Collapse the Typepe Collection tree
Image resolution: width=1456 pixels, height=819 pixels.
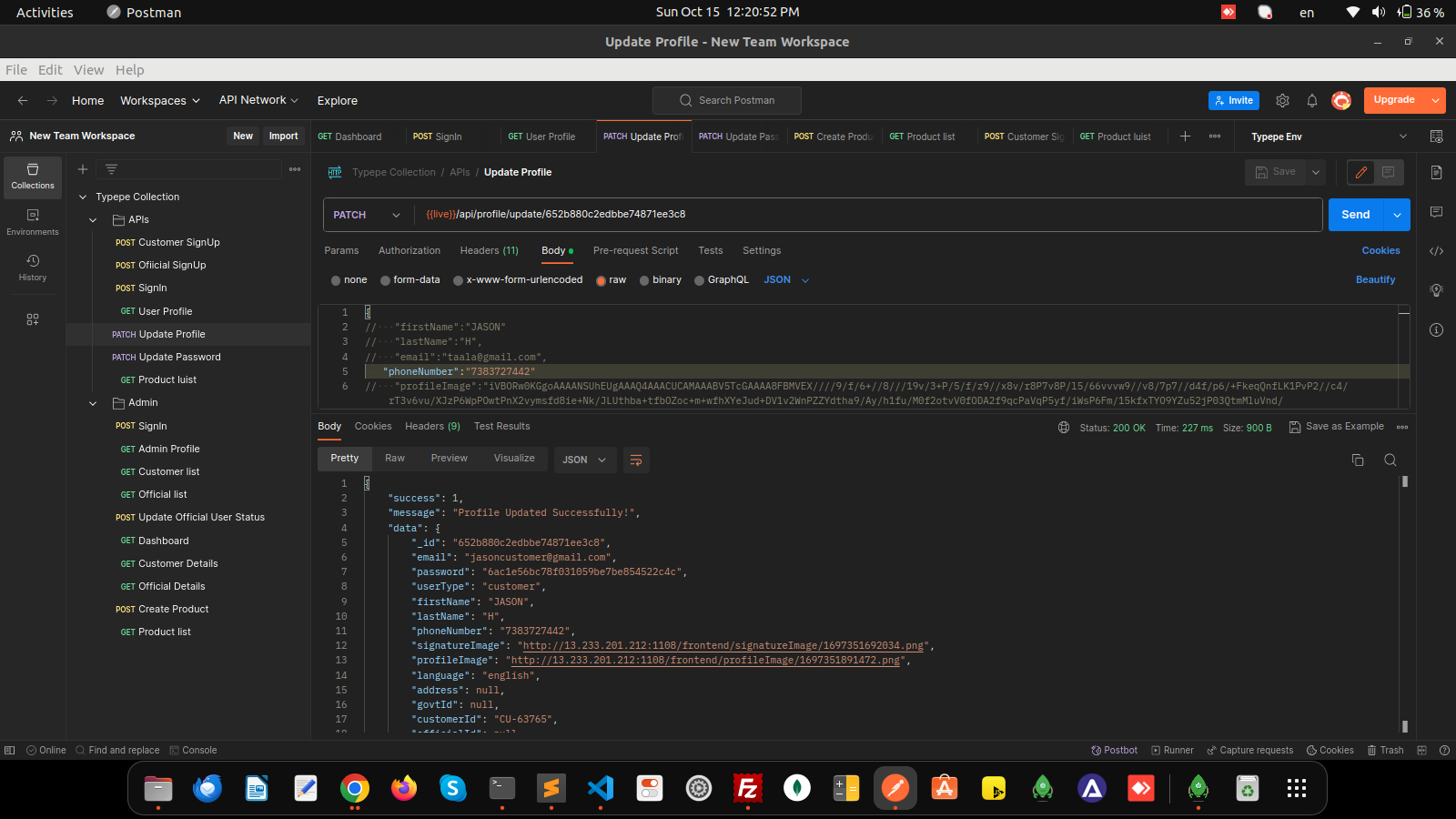coord(83,197)
